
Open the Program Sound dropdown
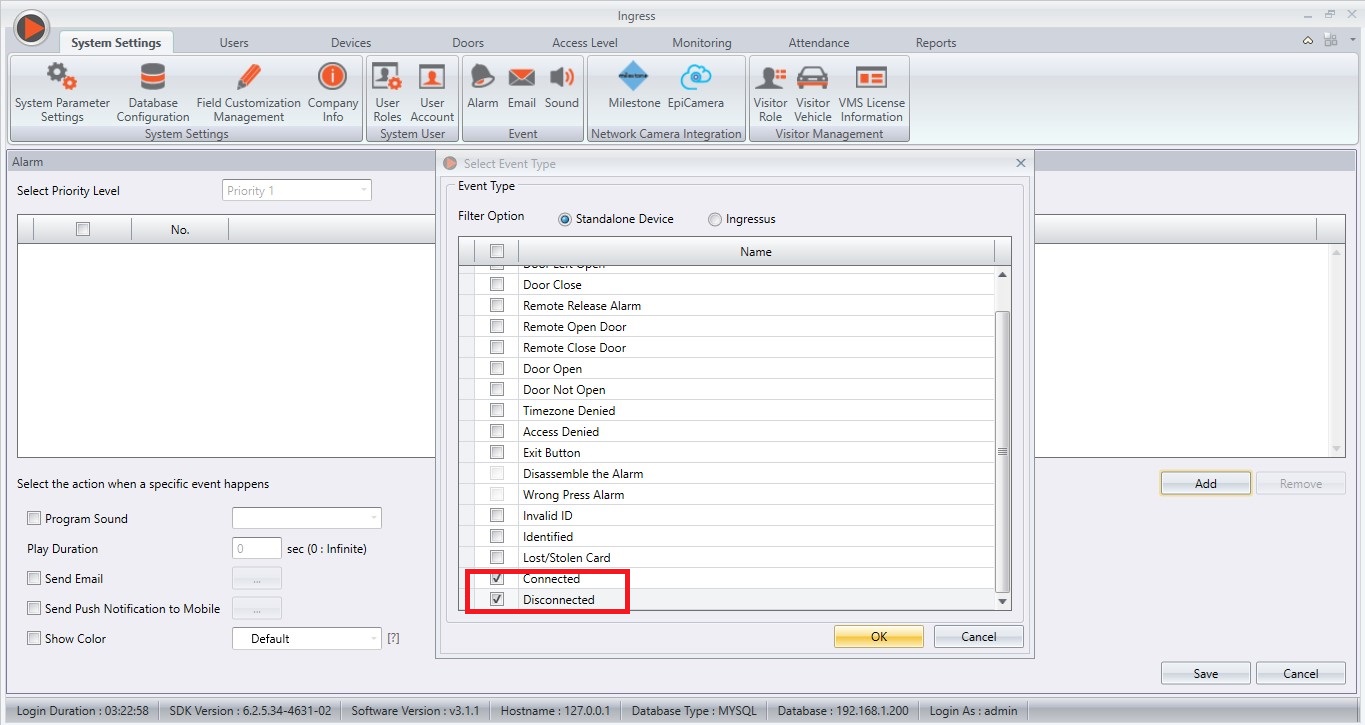pyautogui.click(x=307, y=518)
